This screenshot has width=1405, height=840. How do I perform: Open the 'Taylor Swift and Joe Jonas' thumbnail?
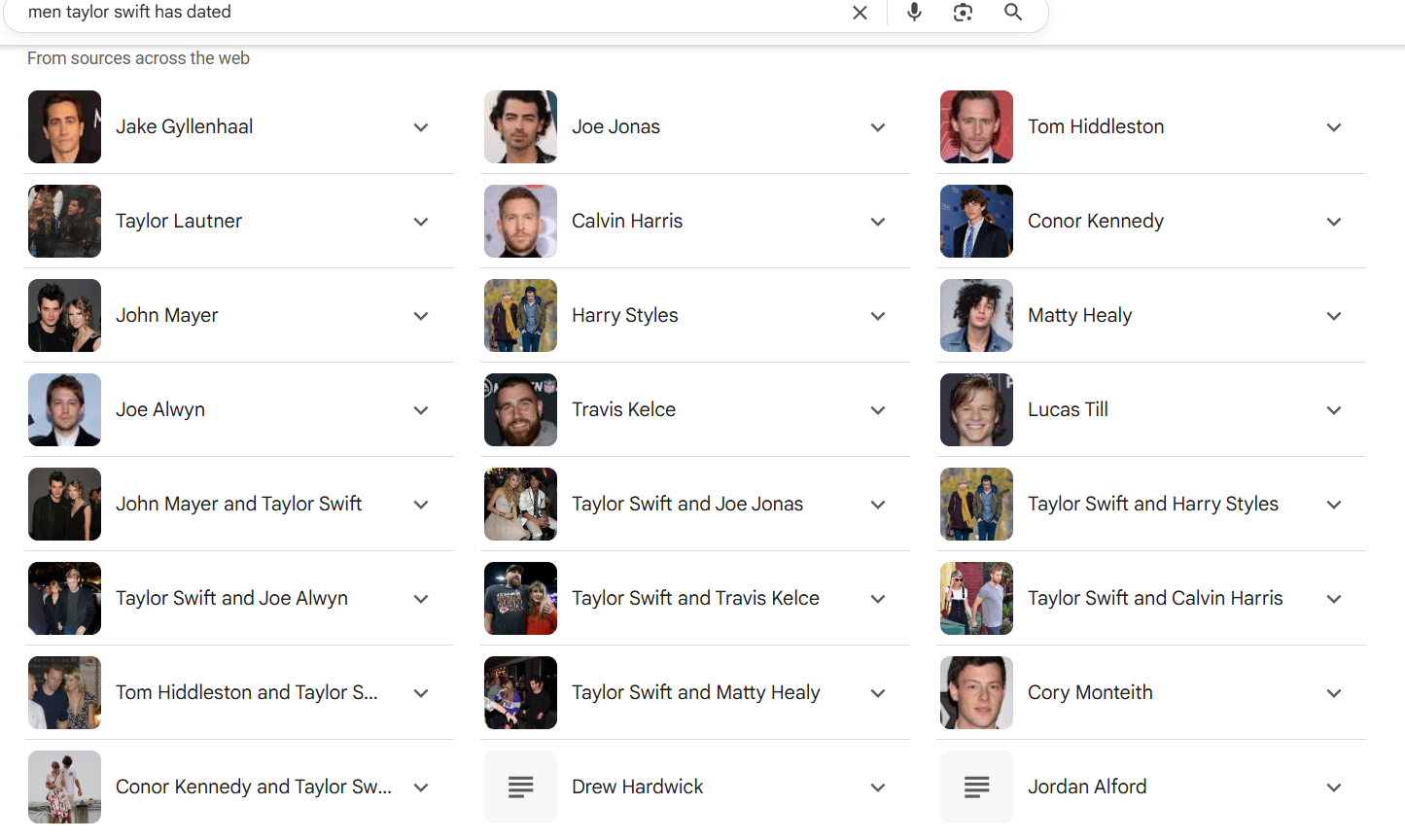520,504
